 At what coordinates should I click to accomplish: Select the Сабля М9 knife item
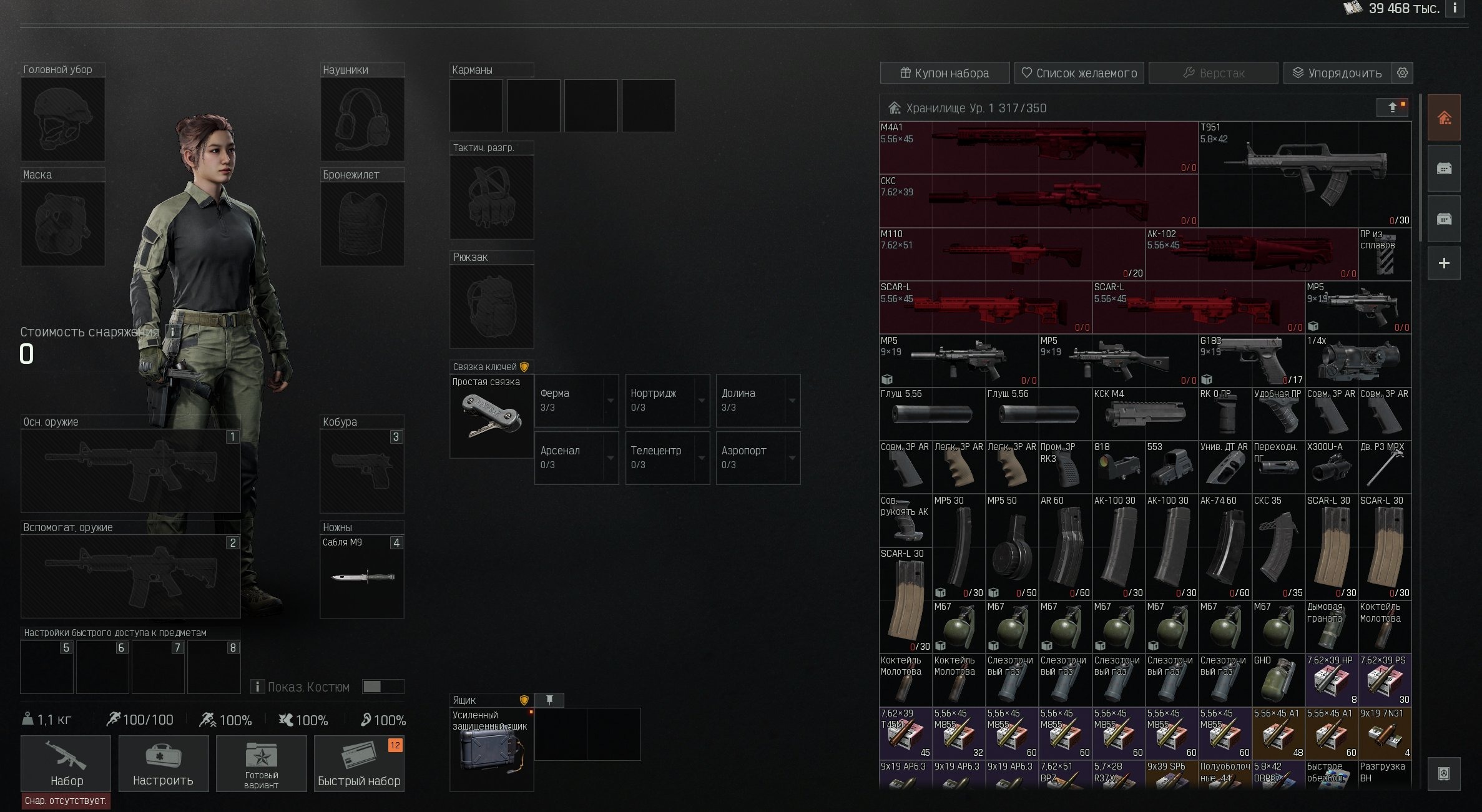(x=362, y=577)
